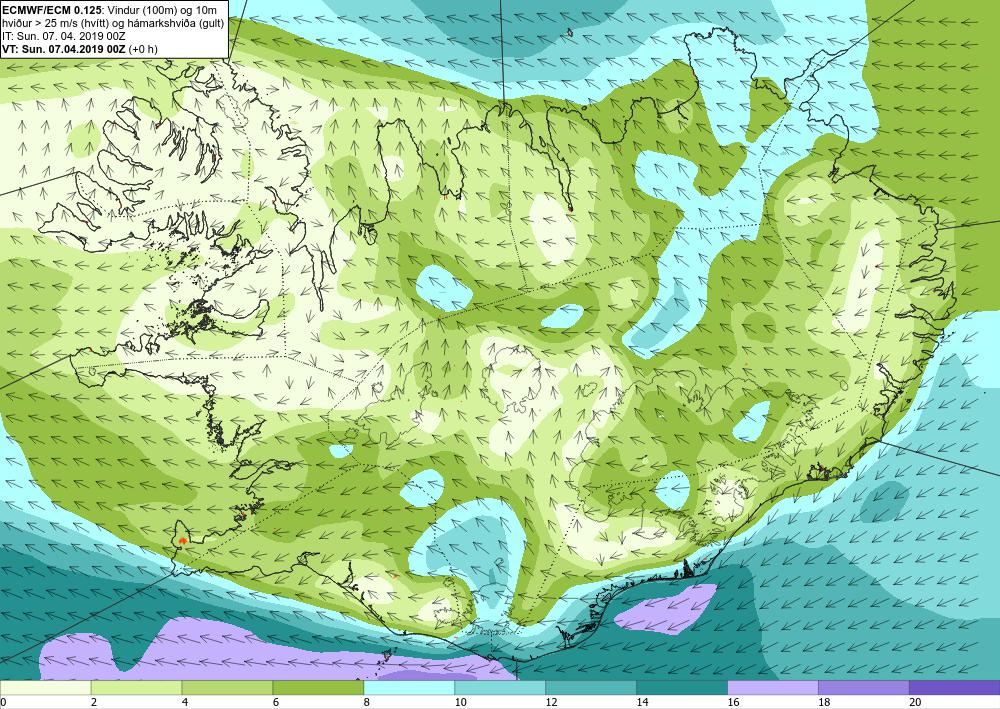Select the light green 2–4 m/s legend swatch
Viewport: 1000px width, 709px height.
tap(136, 688)
